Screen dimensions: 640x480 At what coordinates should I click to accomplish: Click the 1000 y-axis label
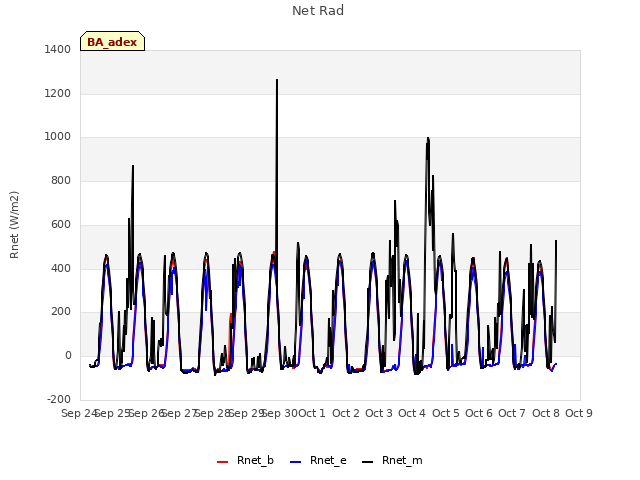point(58,137)
